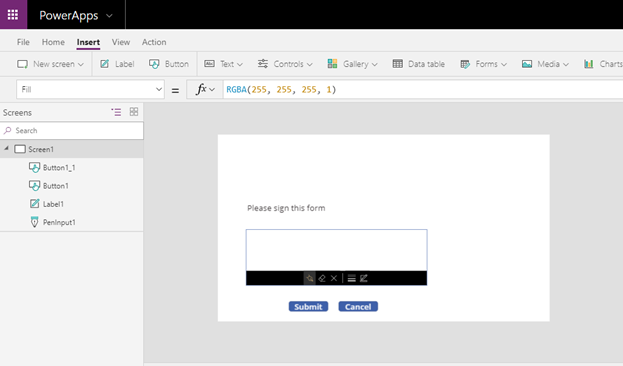
Task: Expand the New screen dropdown
Action: point(81,64)
